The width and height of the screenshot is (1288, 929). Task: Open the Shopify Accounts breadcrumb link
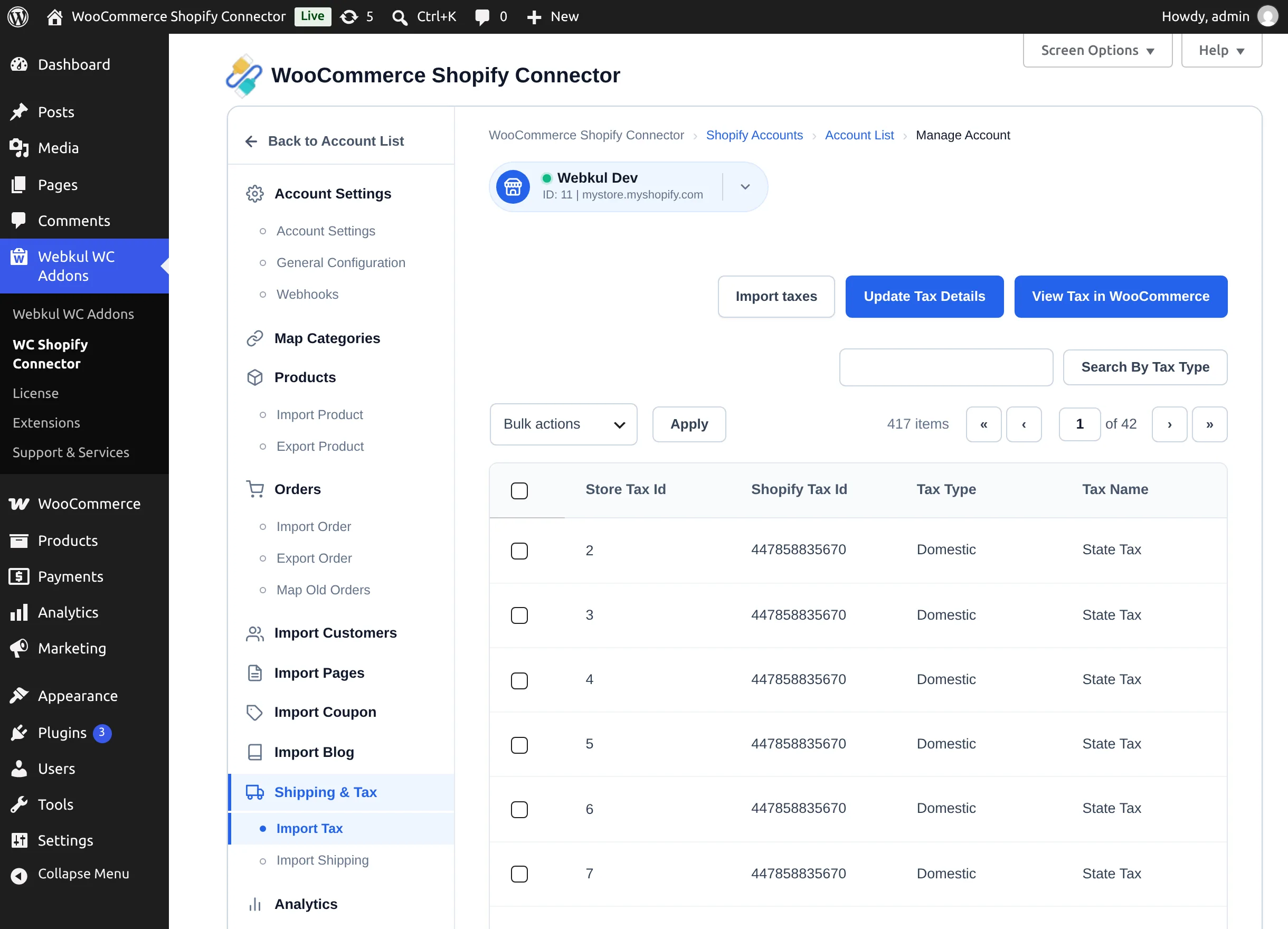[754, 135]
